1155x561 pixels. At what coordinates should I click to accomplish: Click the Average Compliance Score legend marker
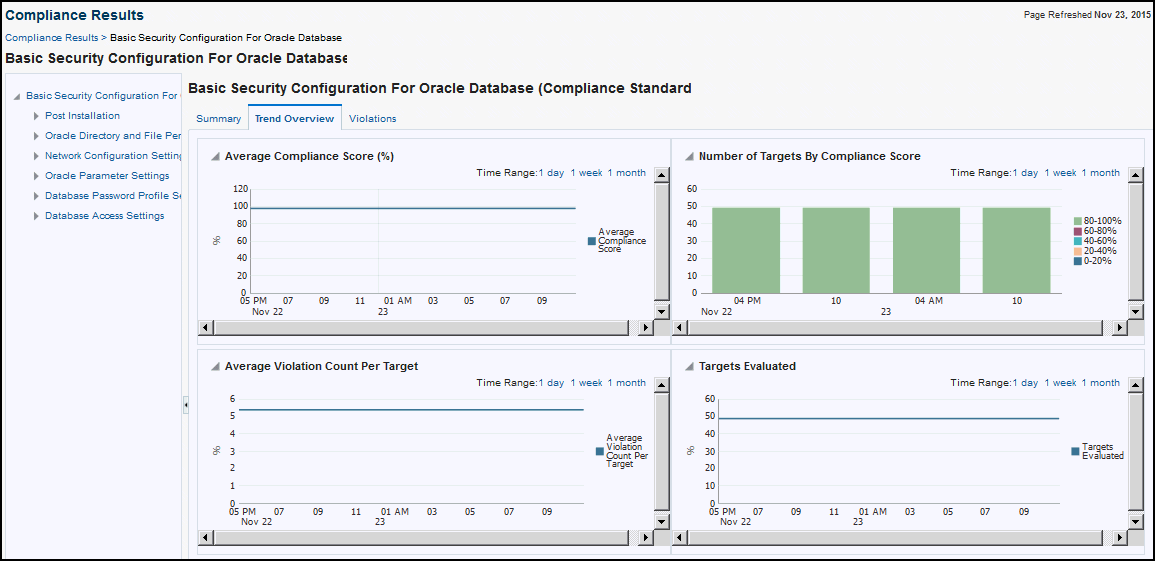pyautogui.click(x=591, y=241)
